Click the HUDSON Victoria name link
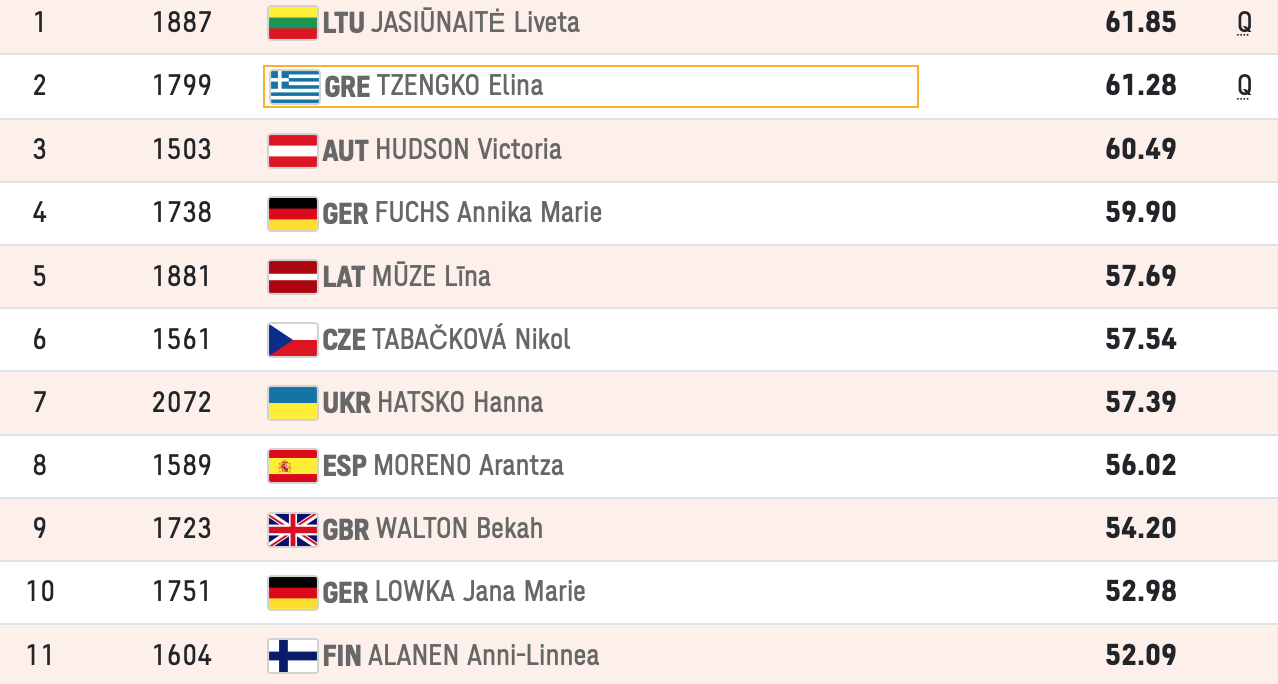This screenshot has width=1278, height=684. 468,150
